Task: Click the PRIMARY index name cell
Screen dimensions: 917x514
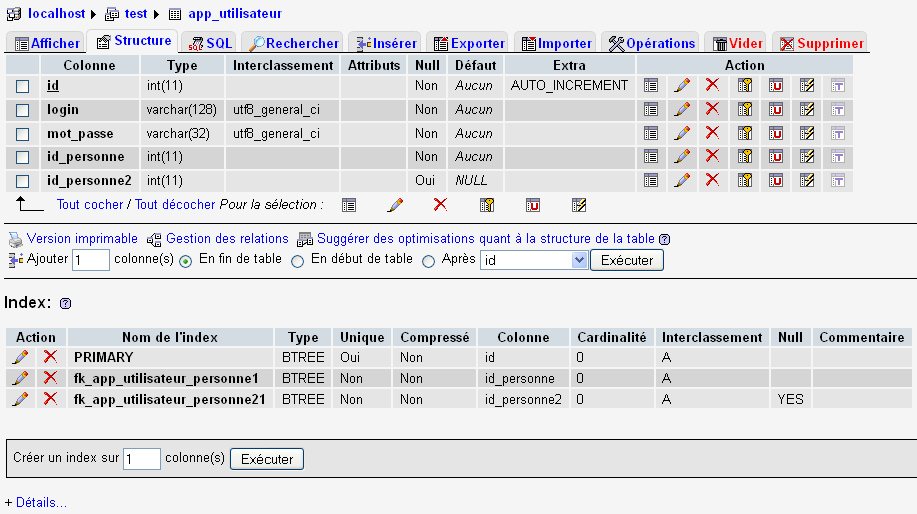Action: (170, 357)
